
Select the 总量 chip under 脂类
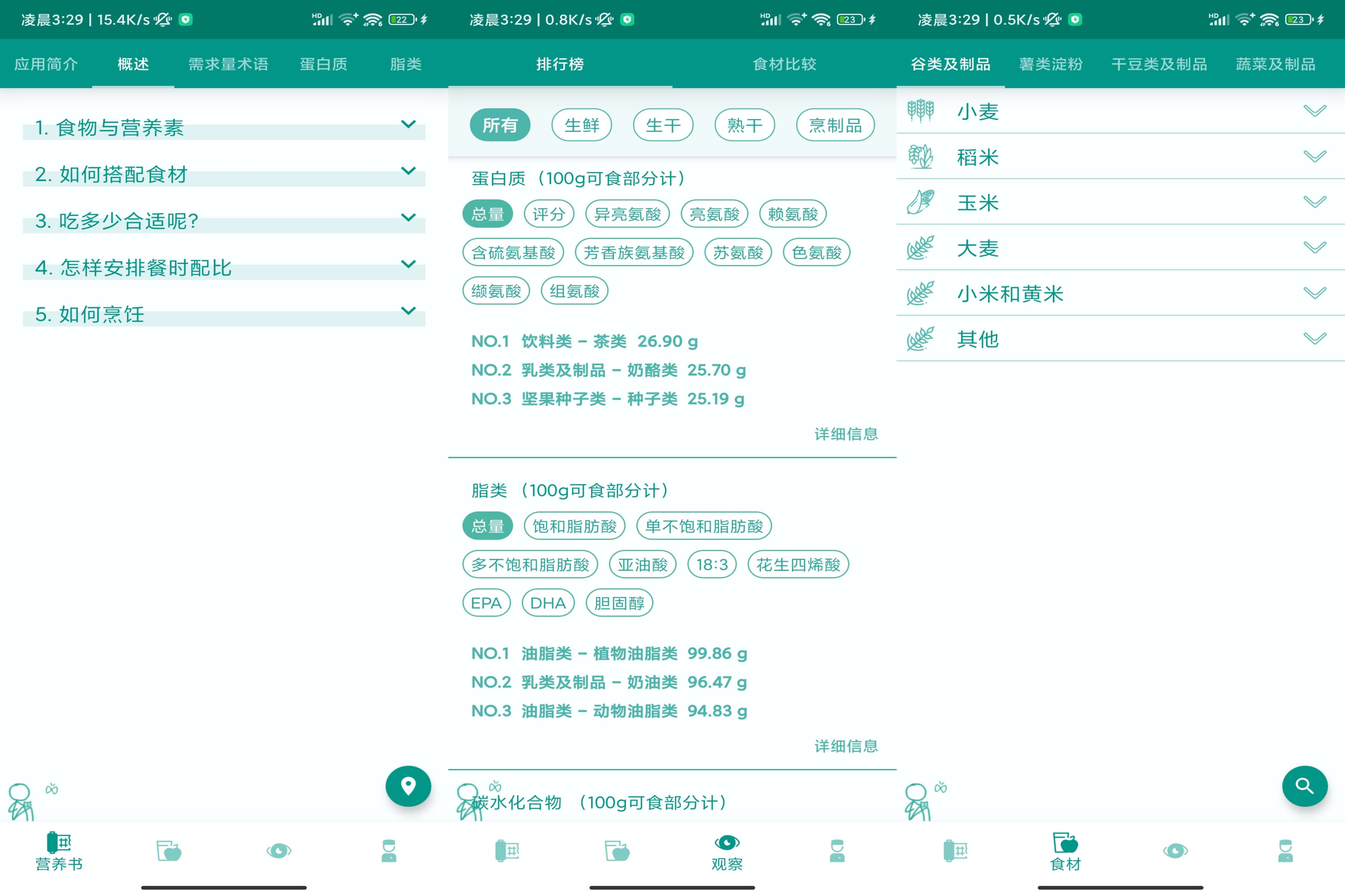tap(487, 526)
